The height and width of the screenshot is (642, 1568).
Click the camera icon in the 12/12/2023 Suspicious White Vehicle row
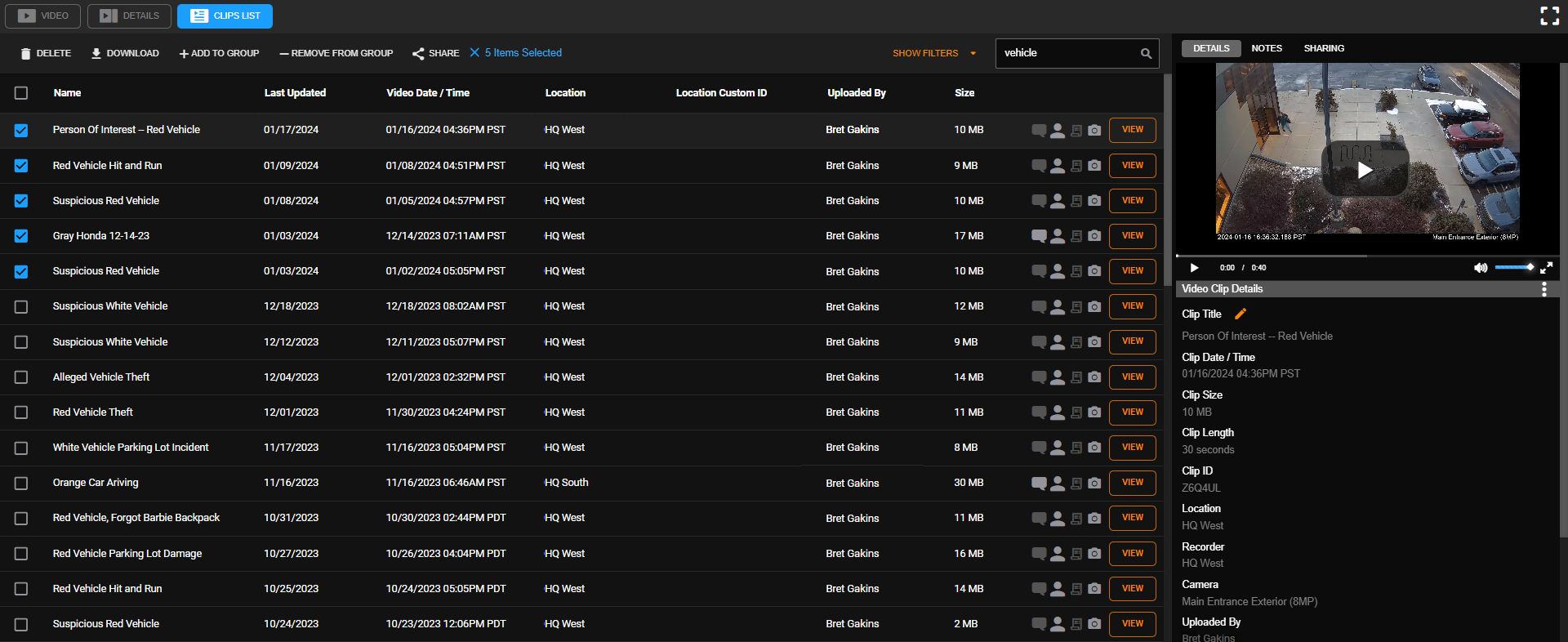[1094, 342]
